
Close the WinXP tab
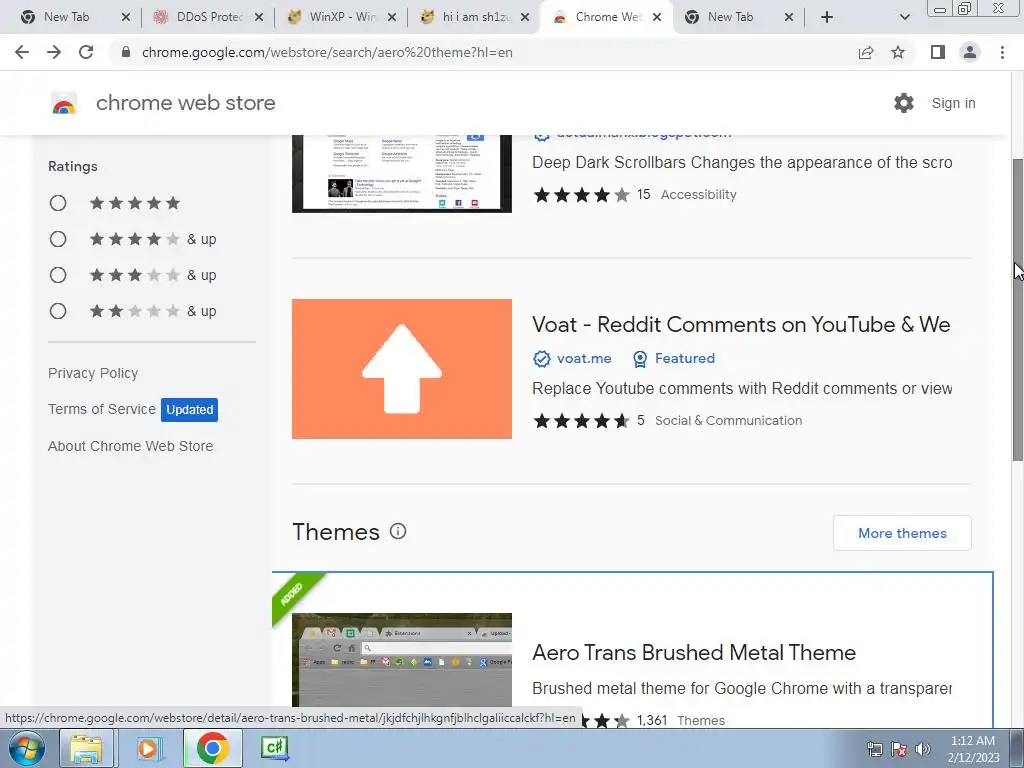tap(392, 17)
